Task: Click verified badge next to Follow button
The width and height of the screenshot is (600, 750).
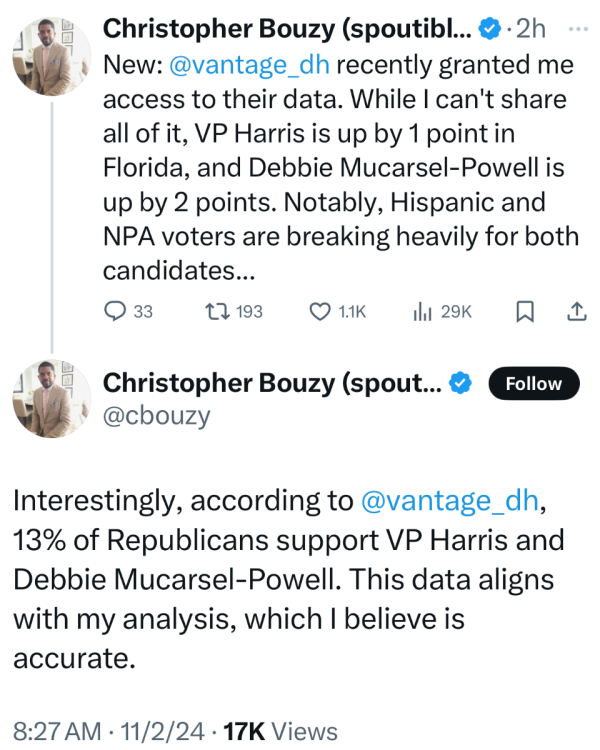Action: (x=460, y=383)
